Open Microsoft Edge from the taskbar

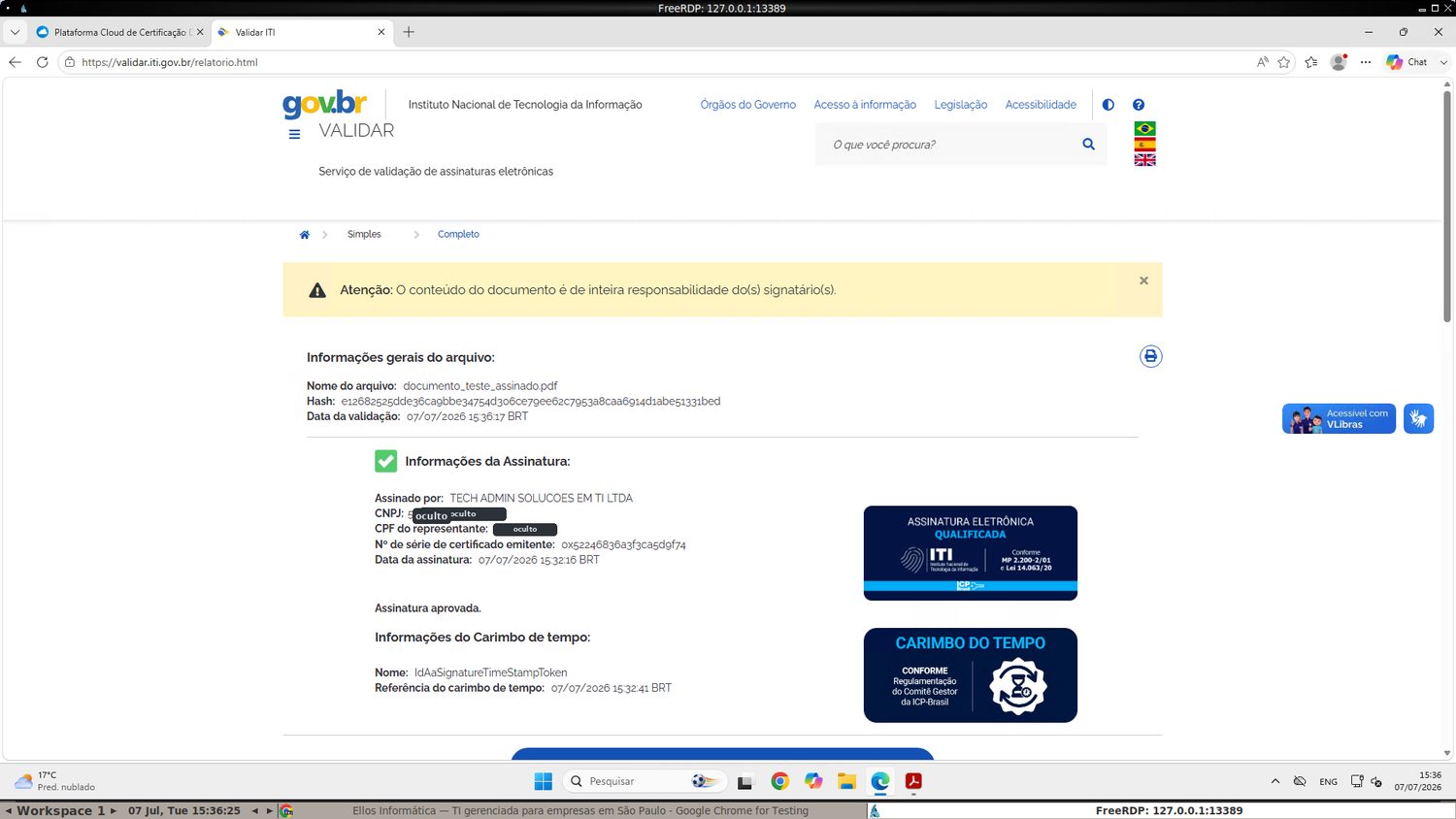[x=880, y=781]
